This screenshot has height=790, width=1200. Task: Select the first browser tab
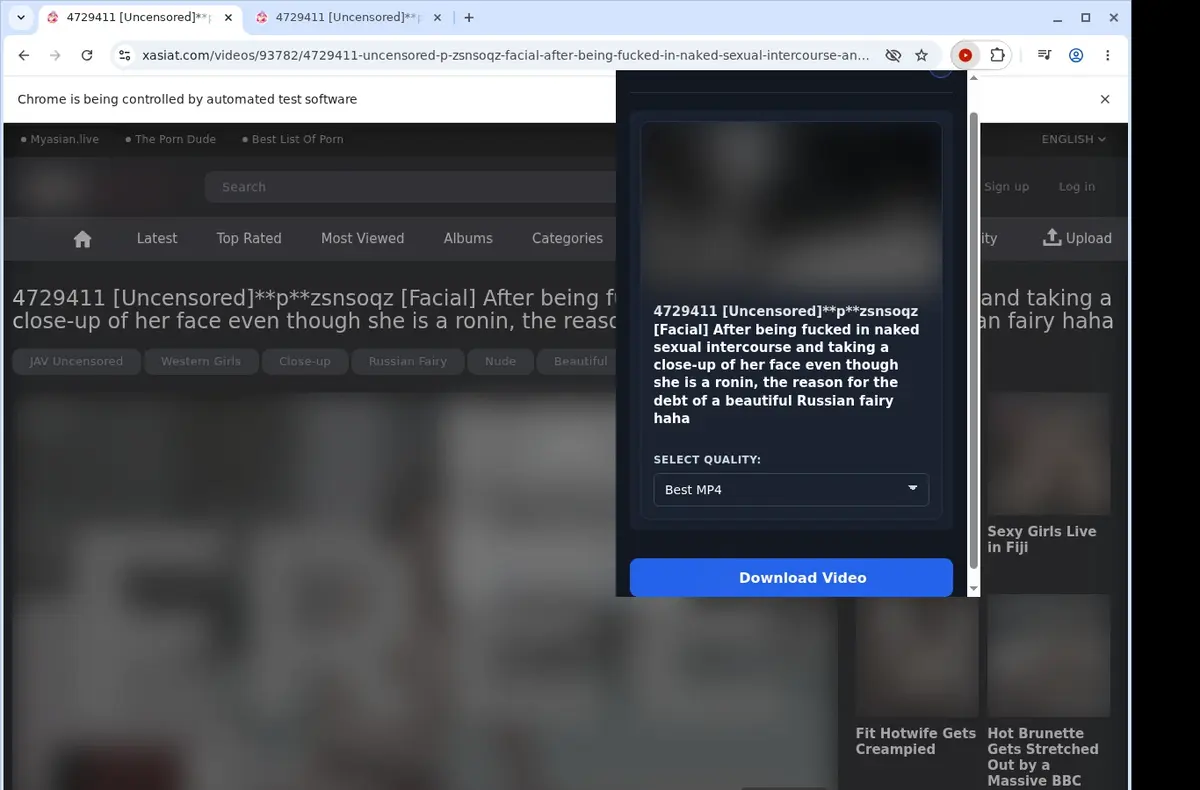click(140, 17)
